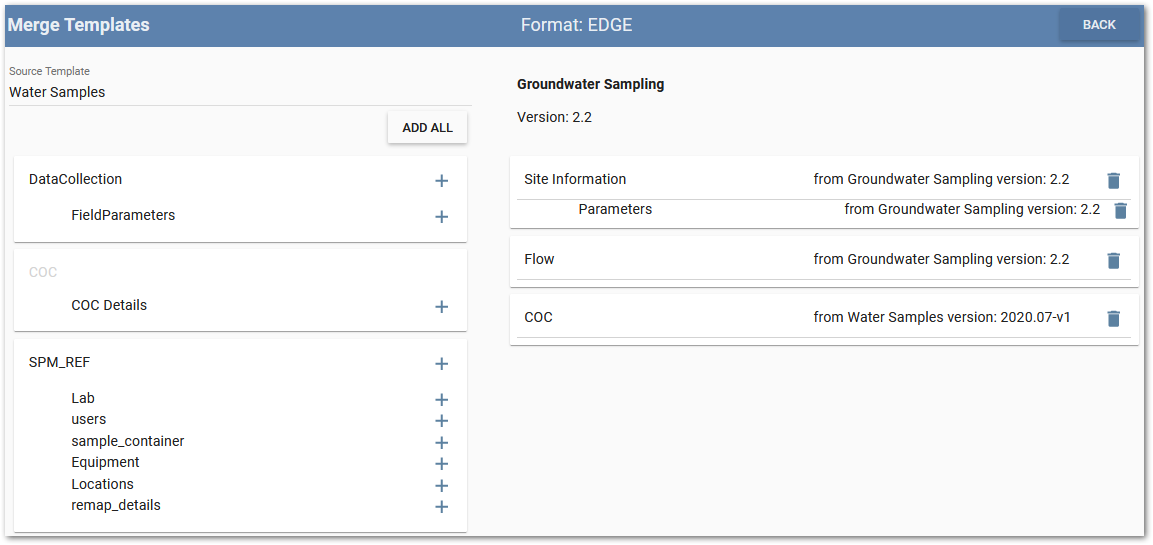Add COC Details using its plus icon

[x=441, y=307]
